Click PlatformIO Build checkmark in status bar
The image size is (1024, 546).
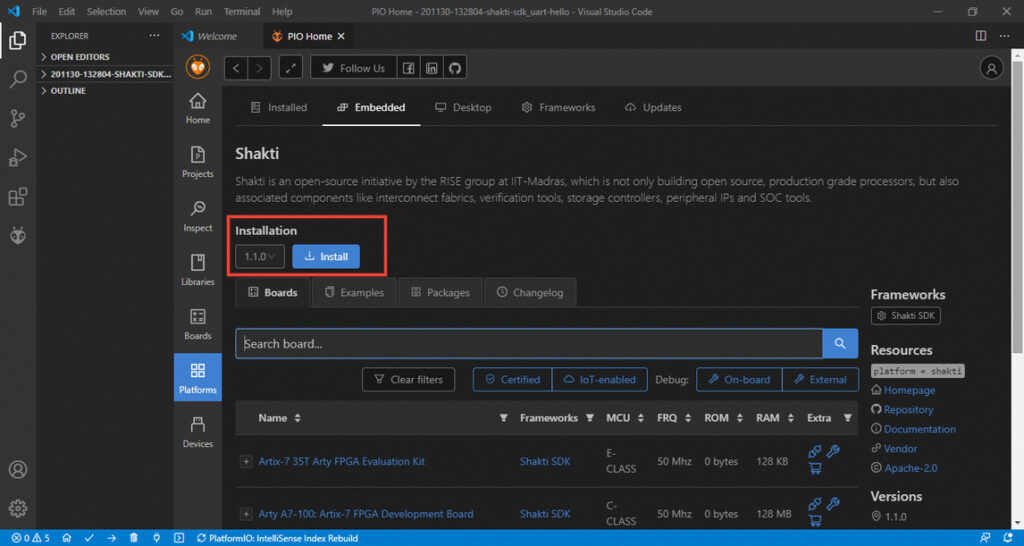[x=89, y=538]
